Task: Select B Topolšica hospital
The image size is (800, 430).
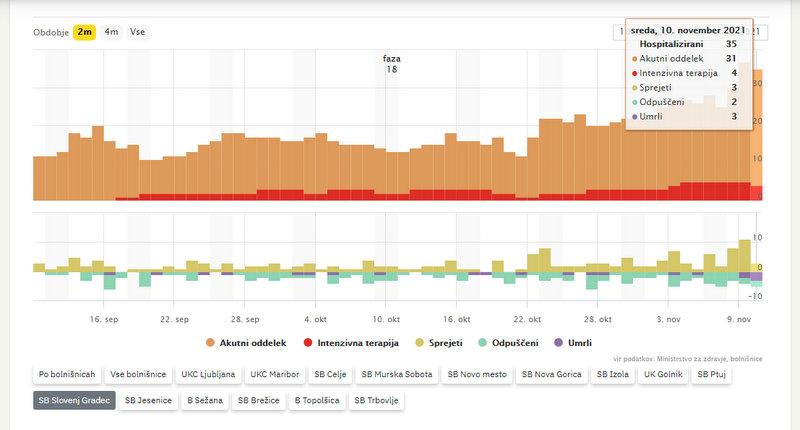Action: tap(315, 400)
